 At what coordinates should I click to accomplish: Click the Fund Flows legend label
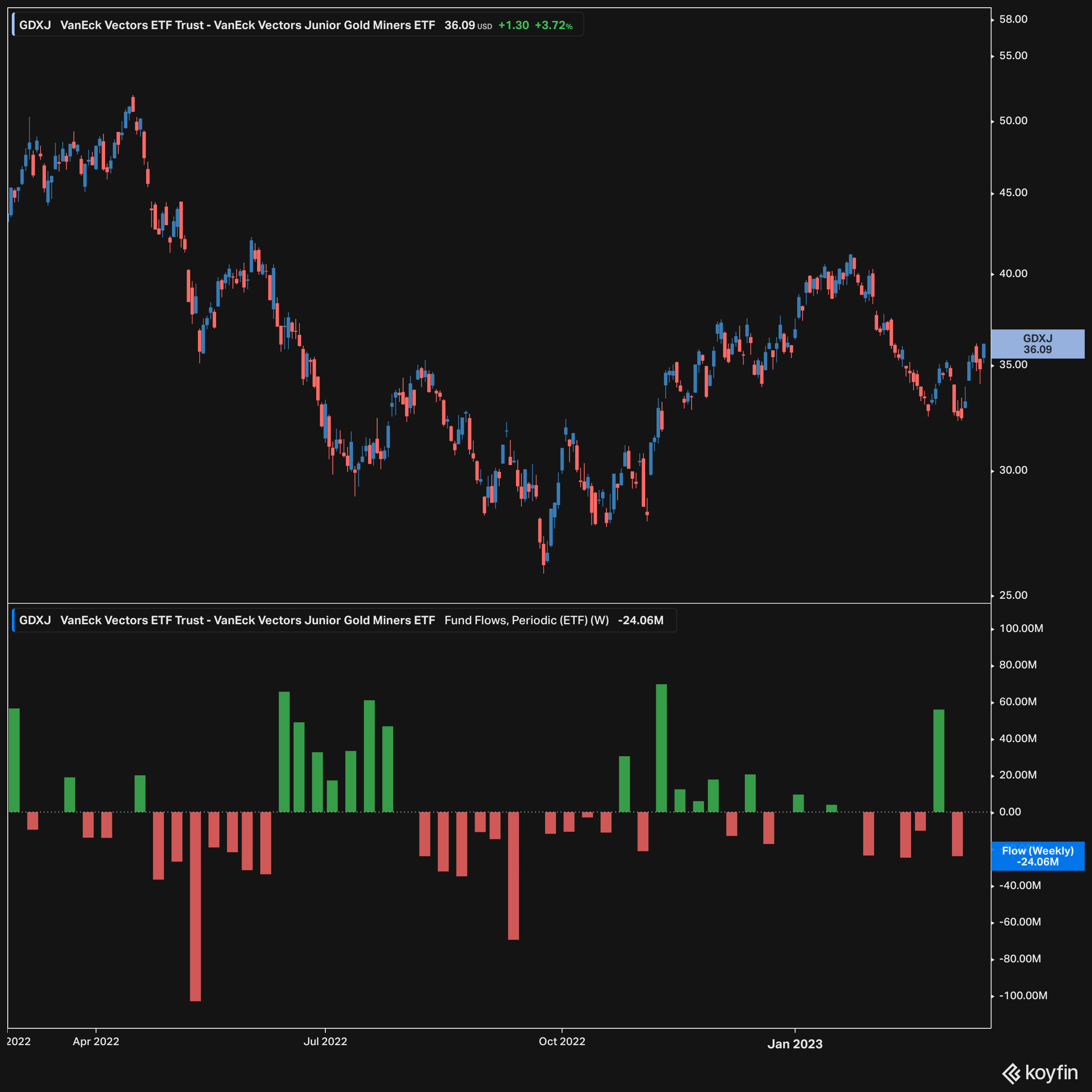coord(344,620)
